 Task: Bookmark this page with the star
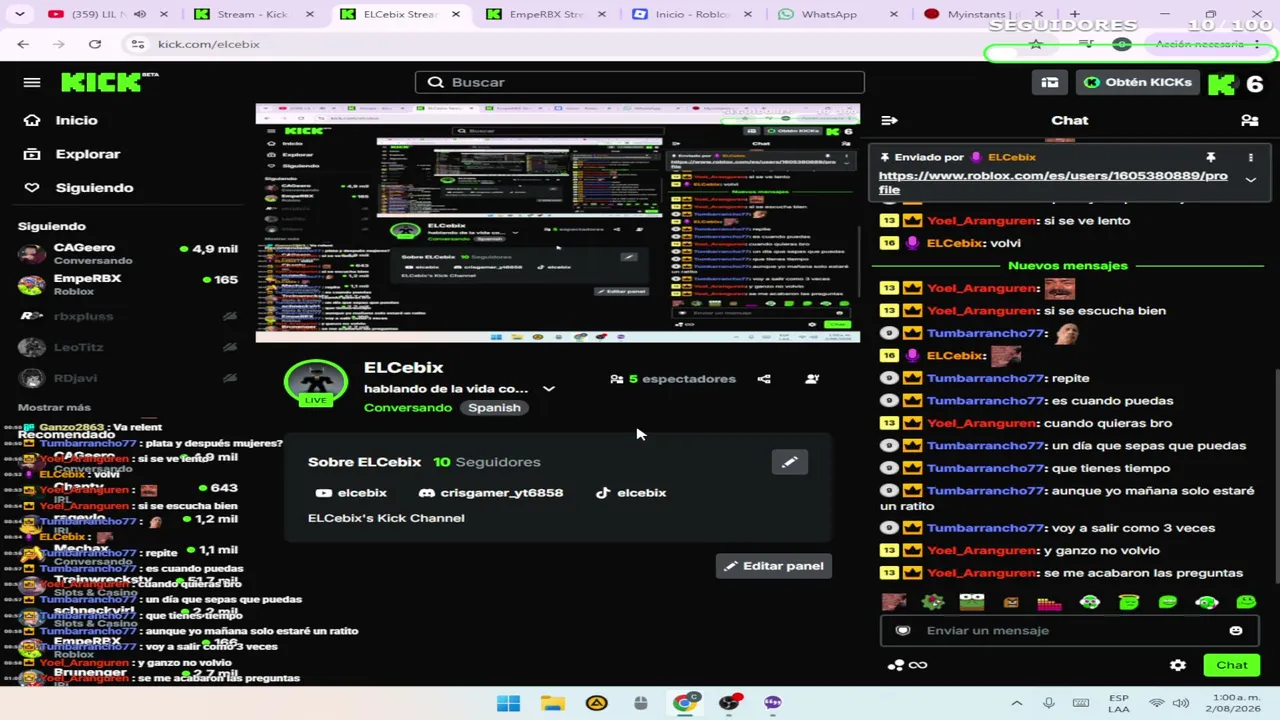click(x=1036, y=44)
